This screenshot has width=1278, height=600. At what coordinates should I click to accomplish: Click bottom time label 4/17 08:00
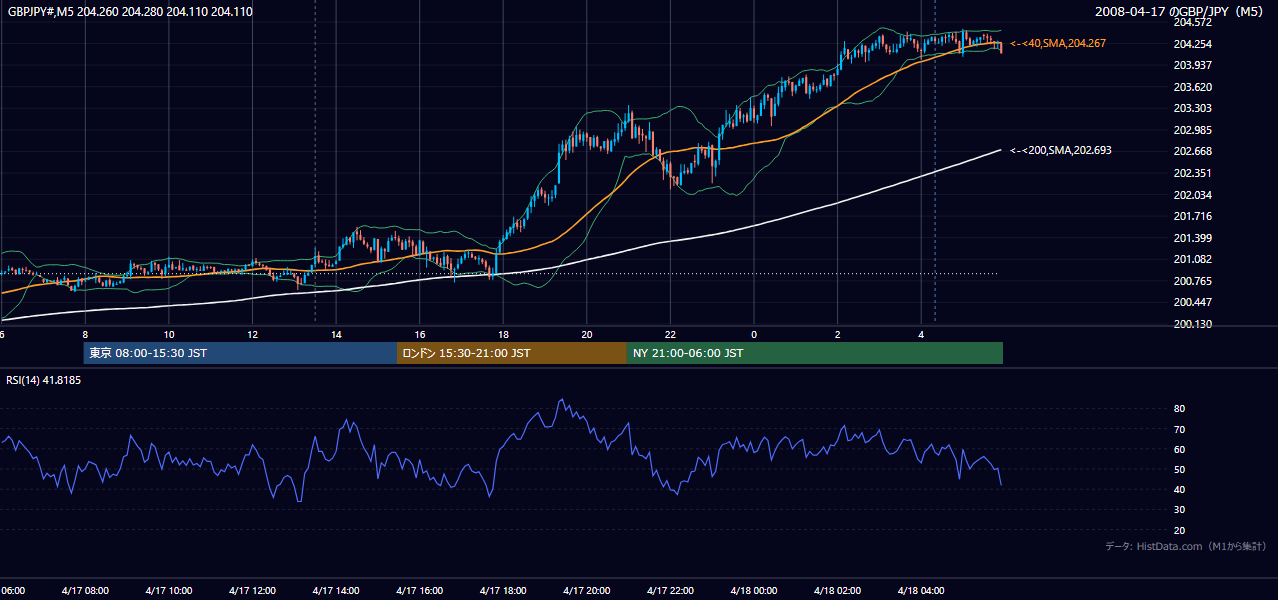point(85,590)
